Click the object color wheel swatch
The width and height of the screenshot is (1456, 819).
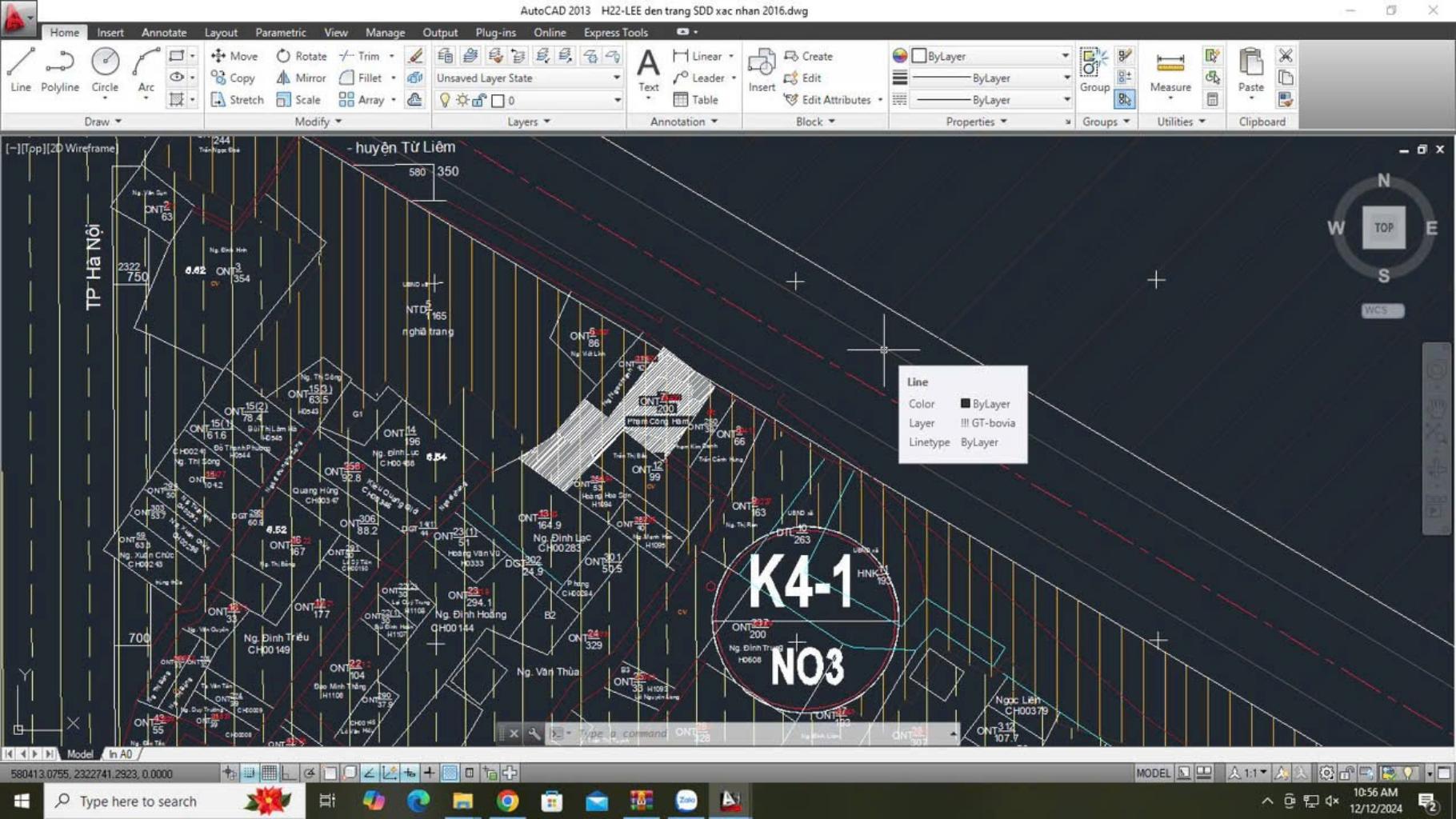point(900,56)
